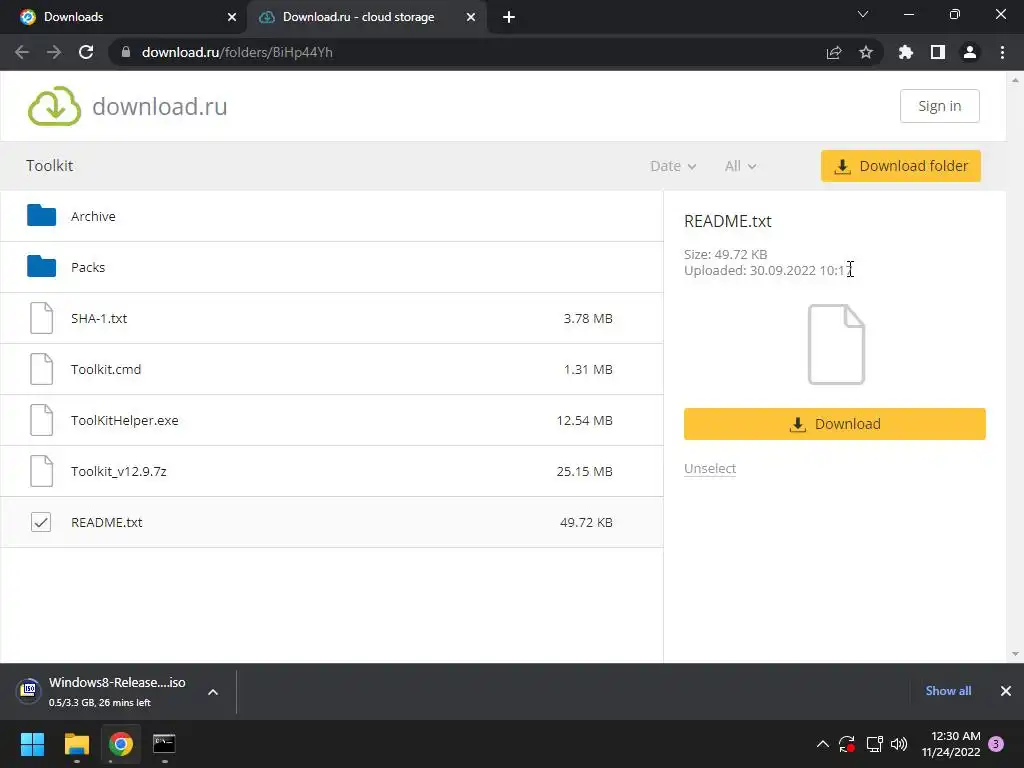This screenshot has width=1024, height=768.
Task: Open the Chrome profile avatar icon
Action: coord(970,52)
